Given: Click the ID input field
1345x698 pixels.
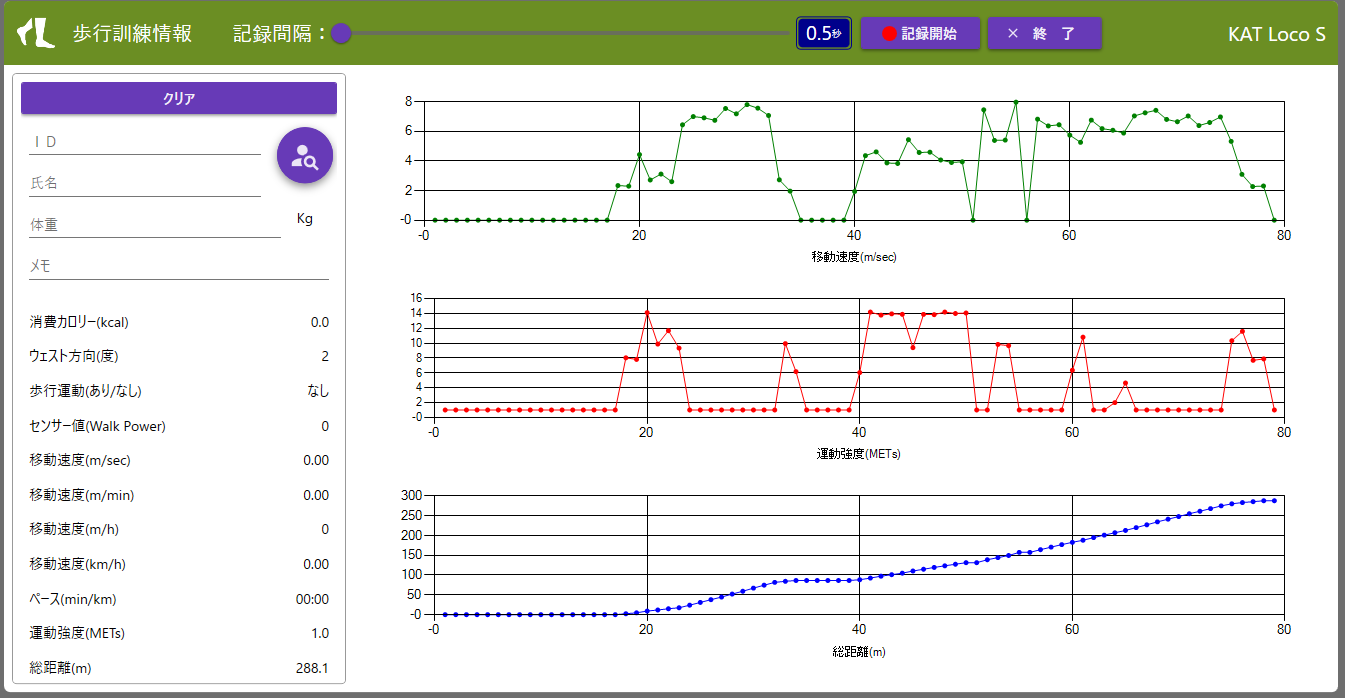Looking at the screenshot, I should 145,142.
